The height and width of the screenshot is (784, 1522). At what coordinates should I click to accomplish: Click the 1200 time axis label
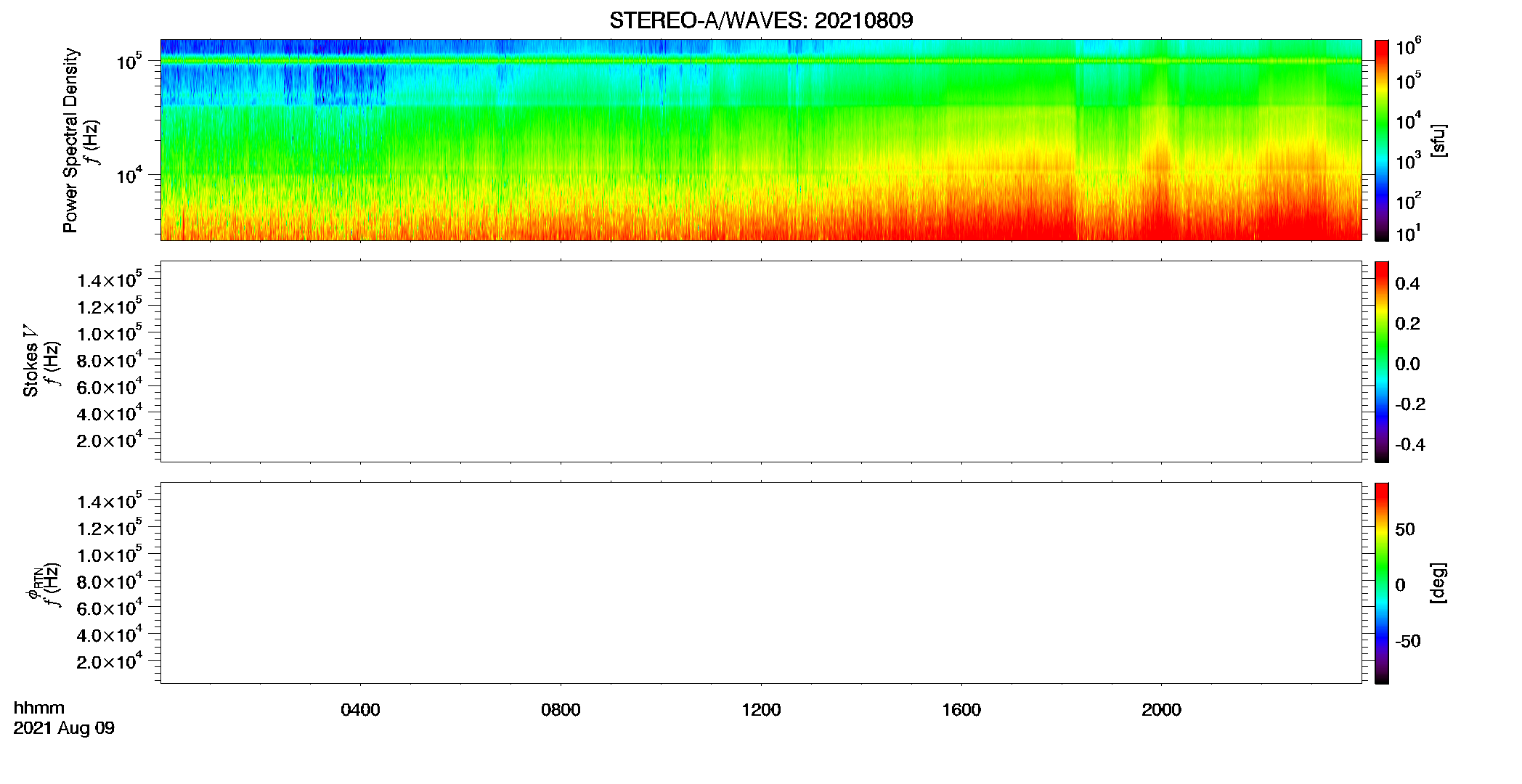coord(761,710)
